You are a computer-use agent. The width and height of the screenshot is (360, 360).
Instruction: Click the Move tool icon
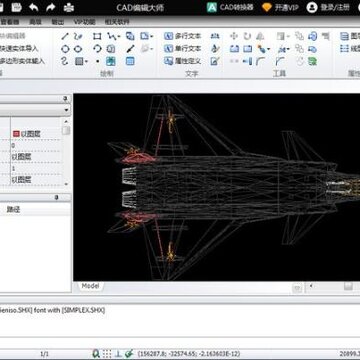tap(234, 36)
